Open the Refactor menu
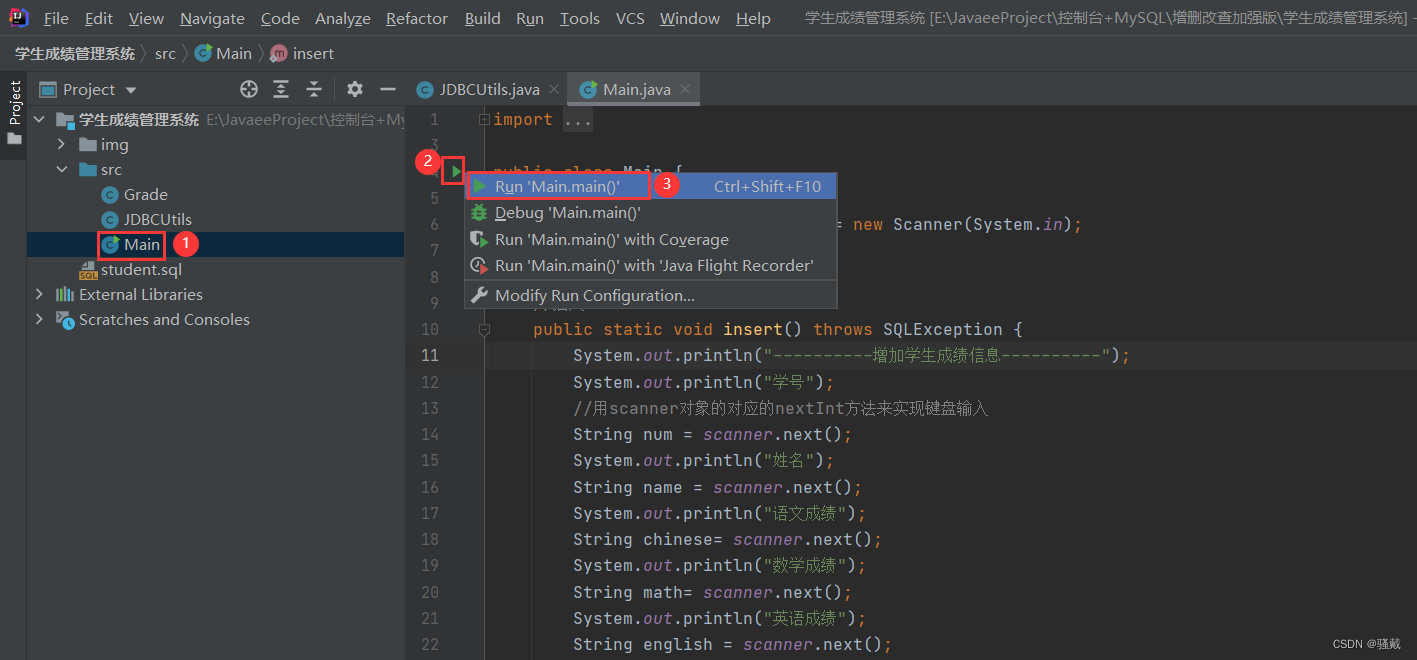 click(x=417, y=18)
